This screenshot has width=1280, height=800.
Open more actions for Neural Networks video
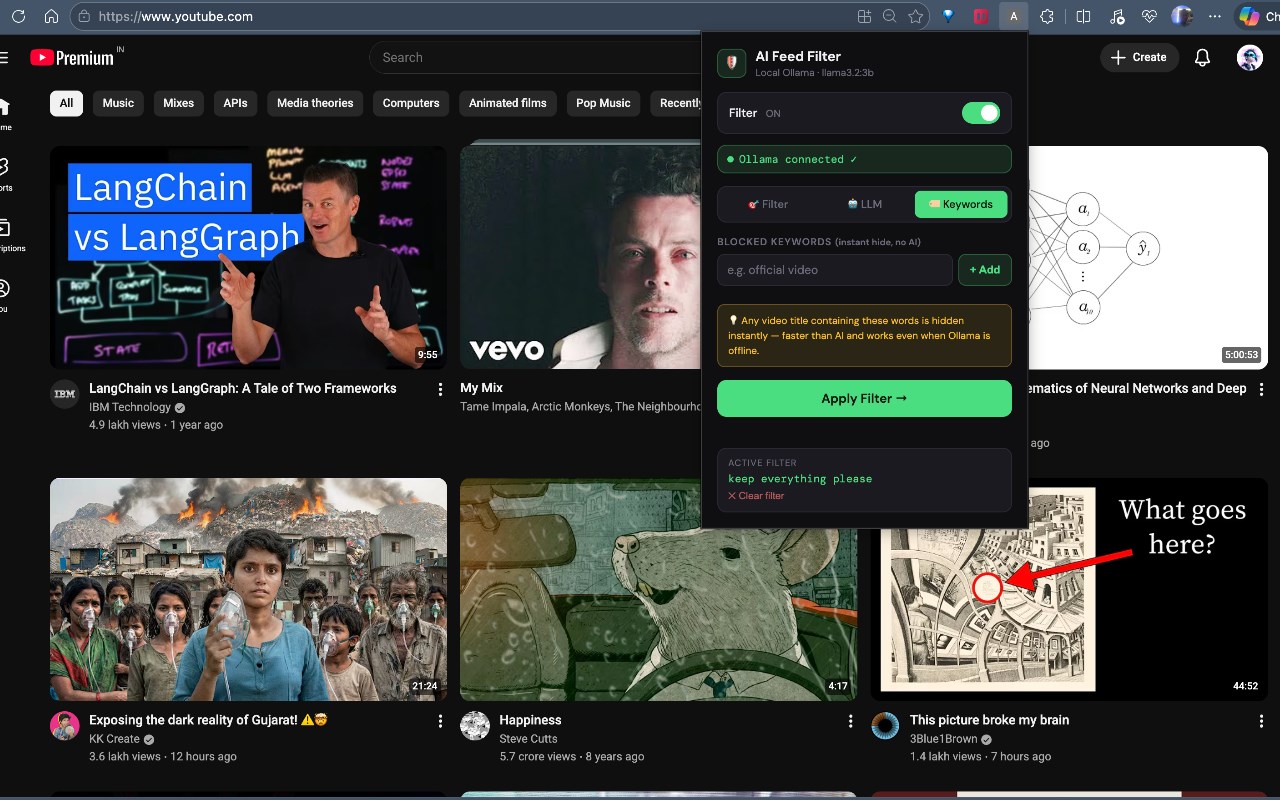pyautogui.click(x=1261, y=389)
